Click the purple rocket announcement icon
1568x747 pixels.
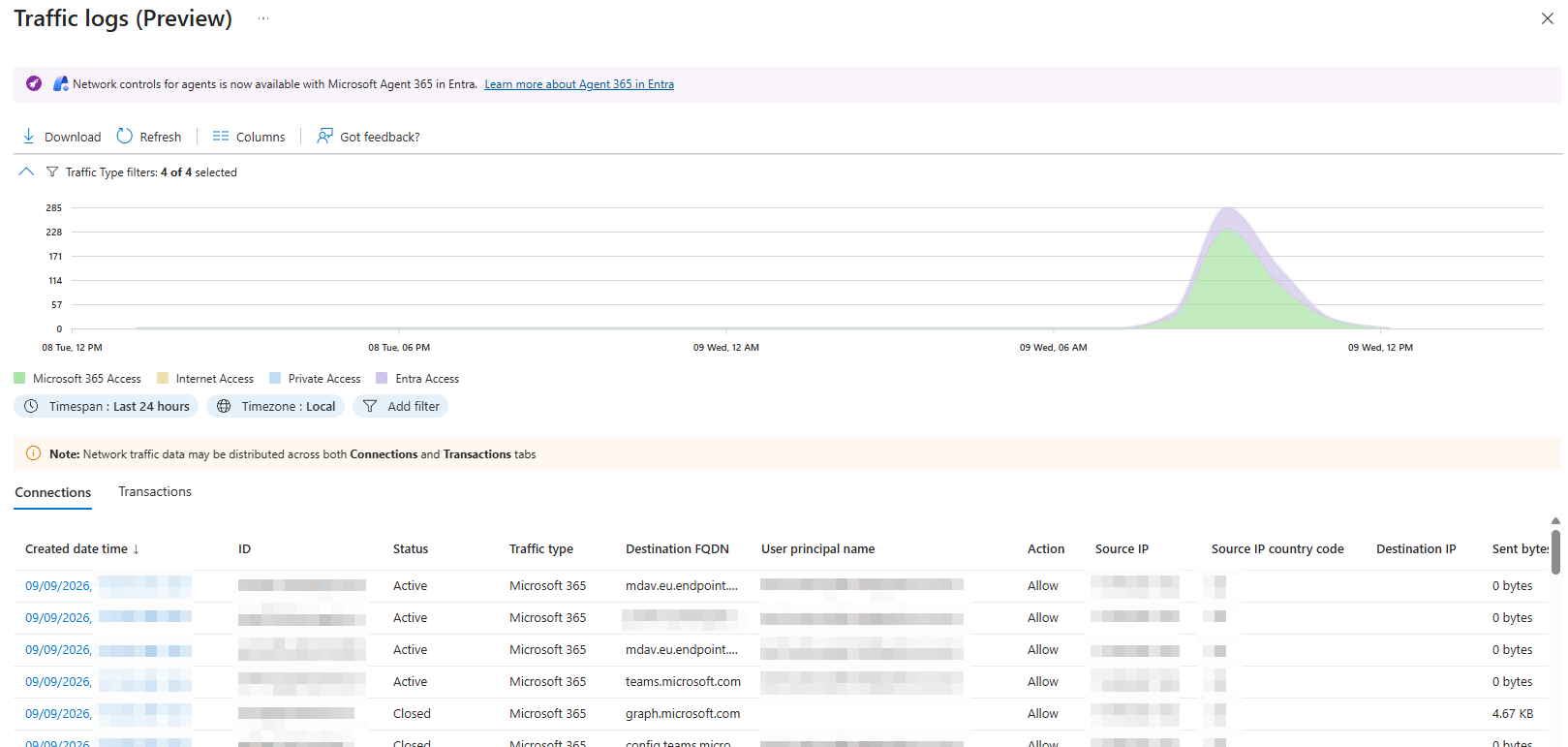(34, 83)
